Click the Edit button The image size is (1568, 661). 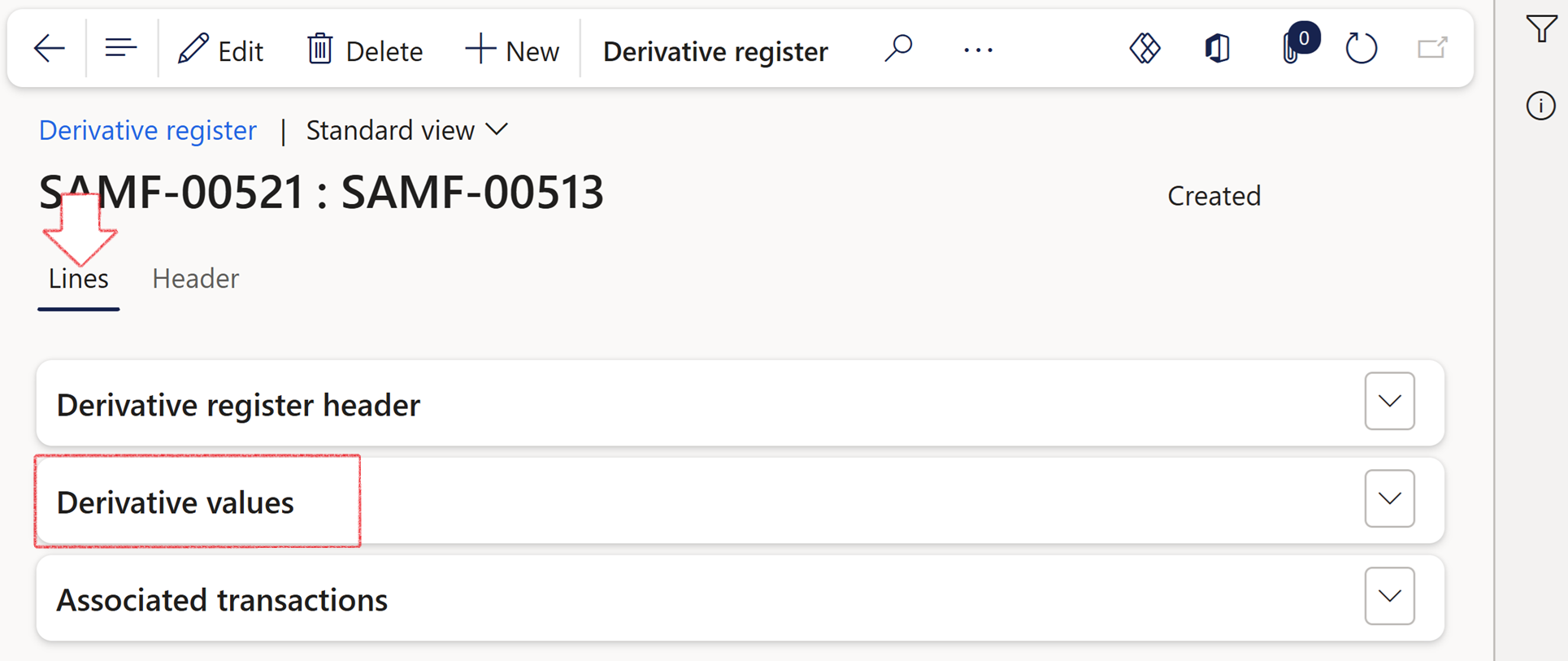click(220, 51)
